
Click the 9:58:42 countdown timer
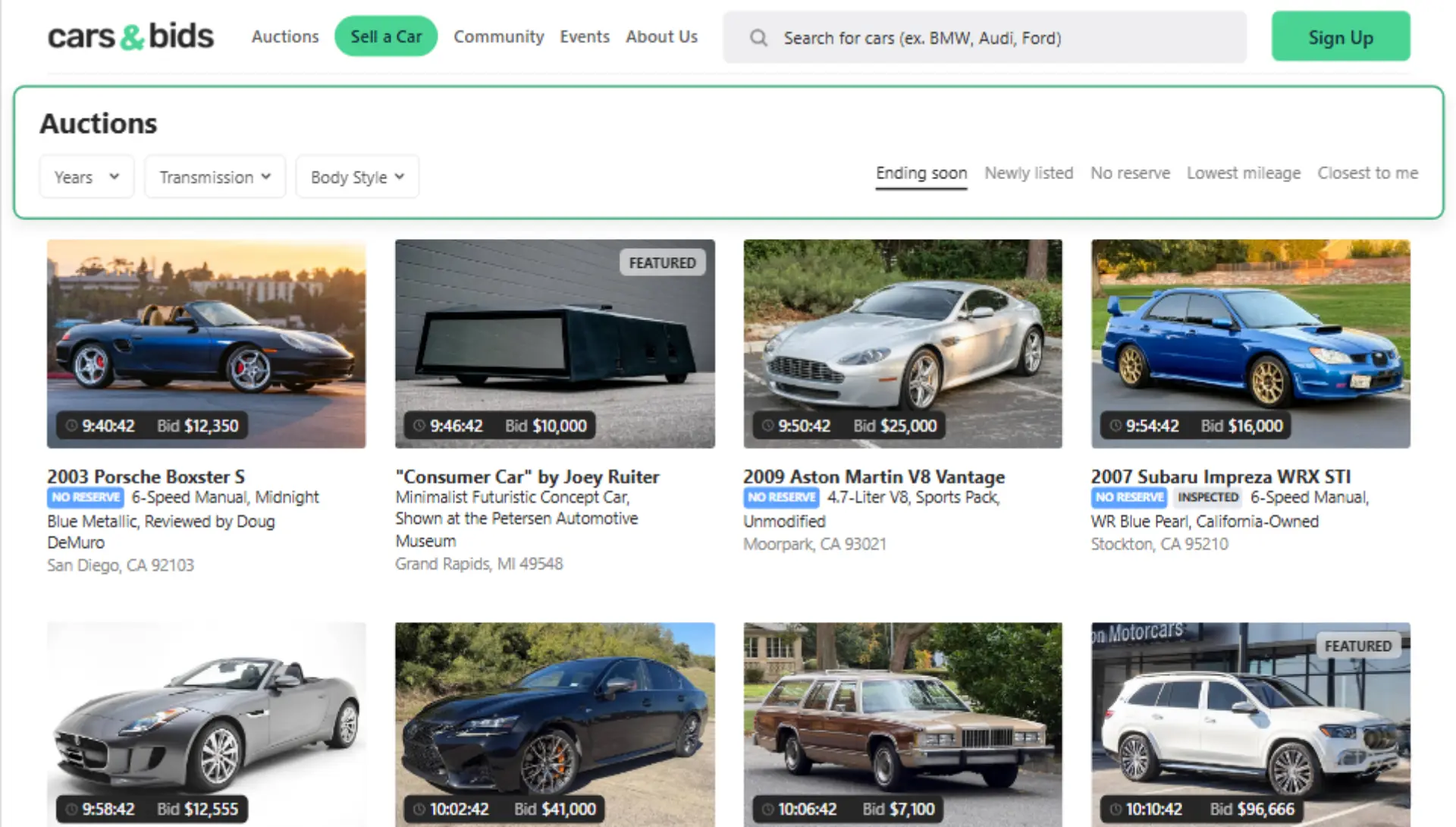[108, 809]
